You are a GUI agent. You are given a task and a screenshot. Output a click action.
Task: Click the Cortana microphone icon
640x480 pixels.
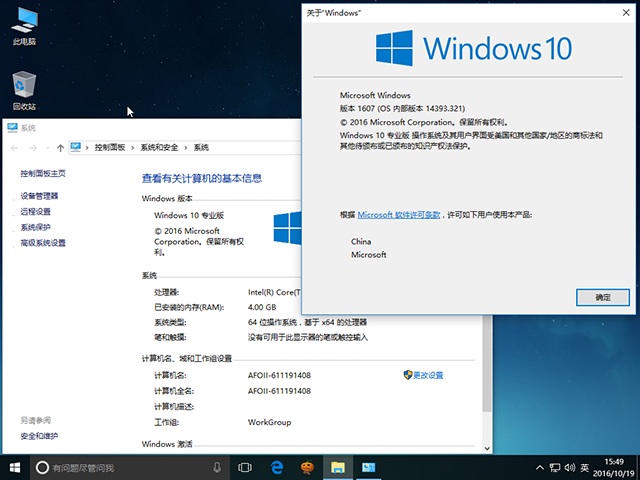(x=217, y=467)
